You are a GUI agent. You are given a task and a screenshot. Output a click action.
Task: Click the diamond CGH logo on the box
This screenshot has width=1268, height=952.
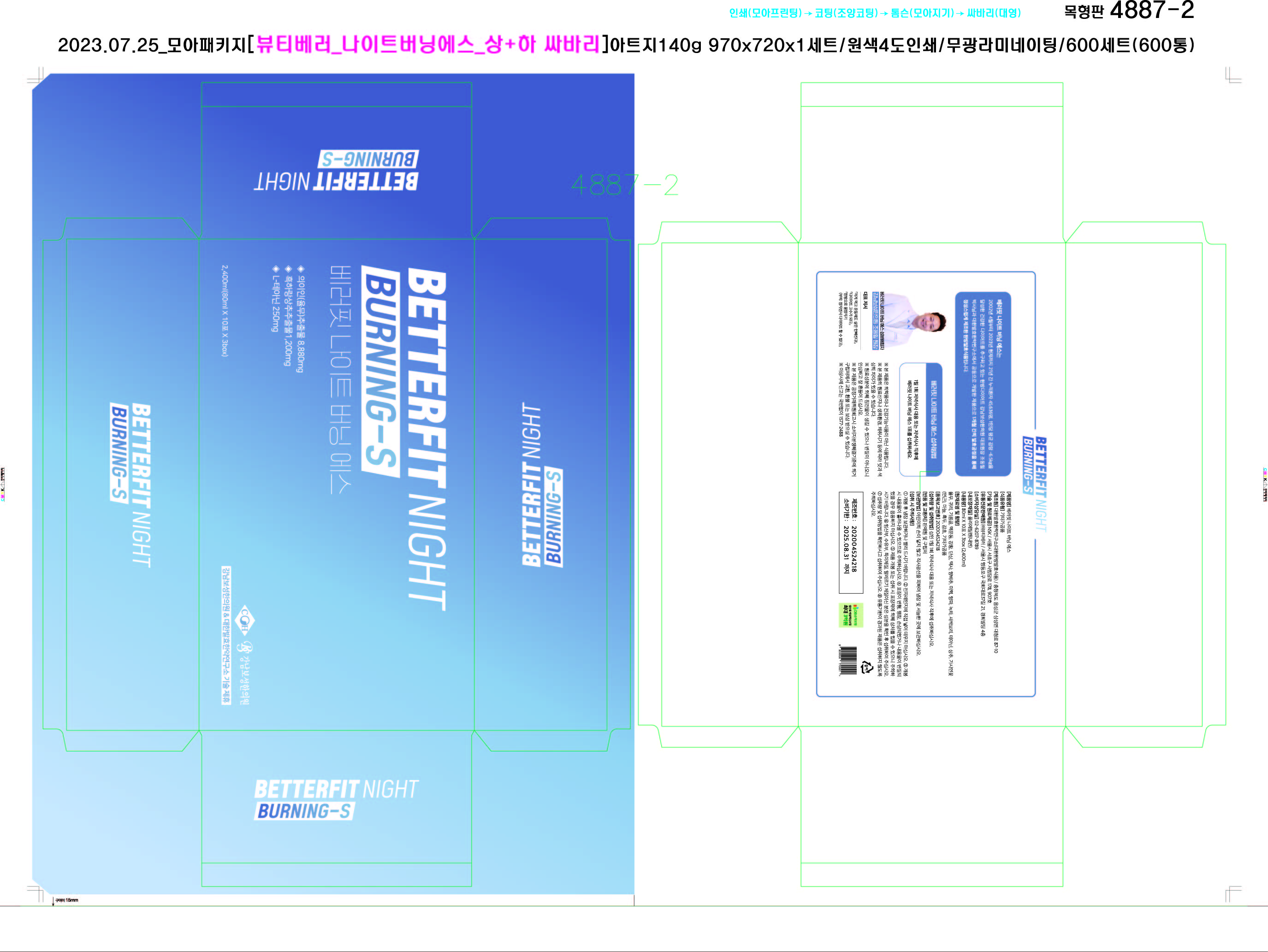[246, 621]
